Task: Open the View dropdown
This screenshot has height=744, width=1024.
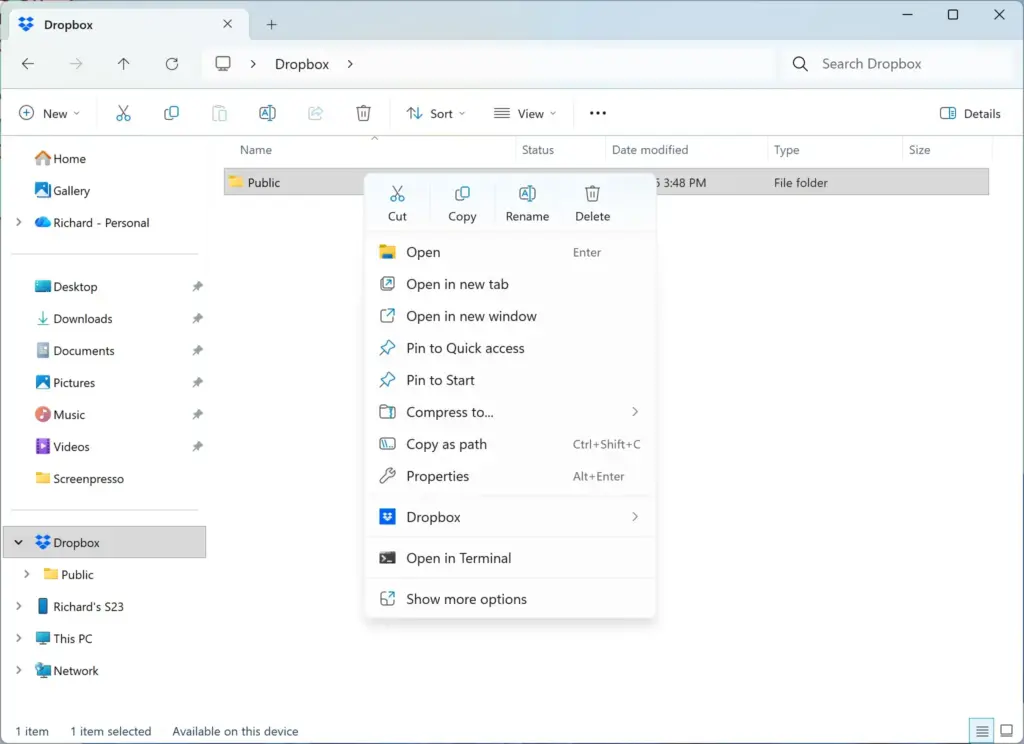Action: pyautogui.click(x=525, y=113)
